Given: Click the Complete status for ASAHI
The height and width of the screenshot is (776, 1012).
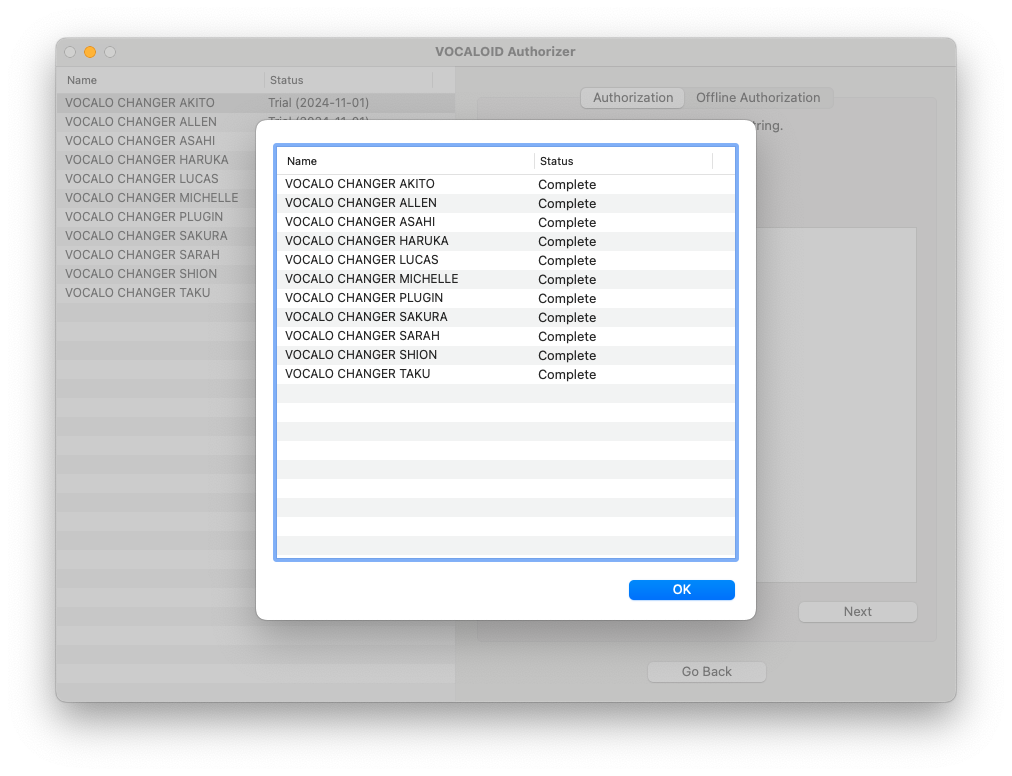Looking at the screenshot, I should click(x=567, y=223).
